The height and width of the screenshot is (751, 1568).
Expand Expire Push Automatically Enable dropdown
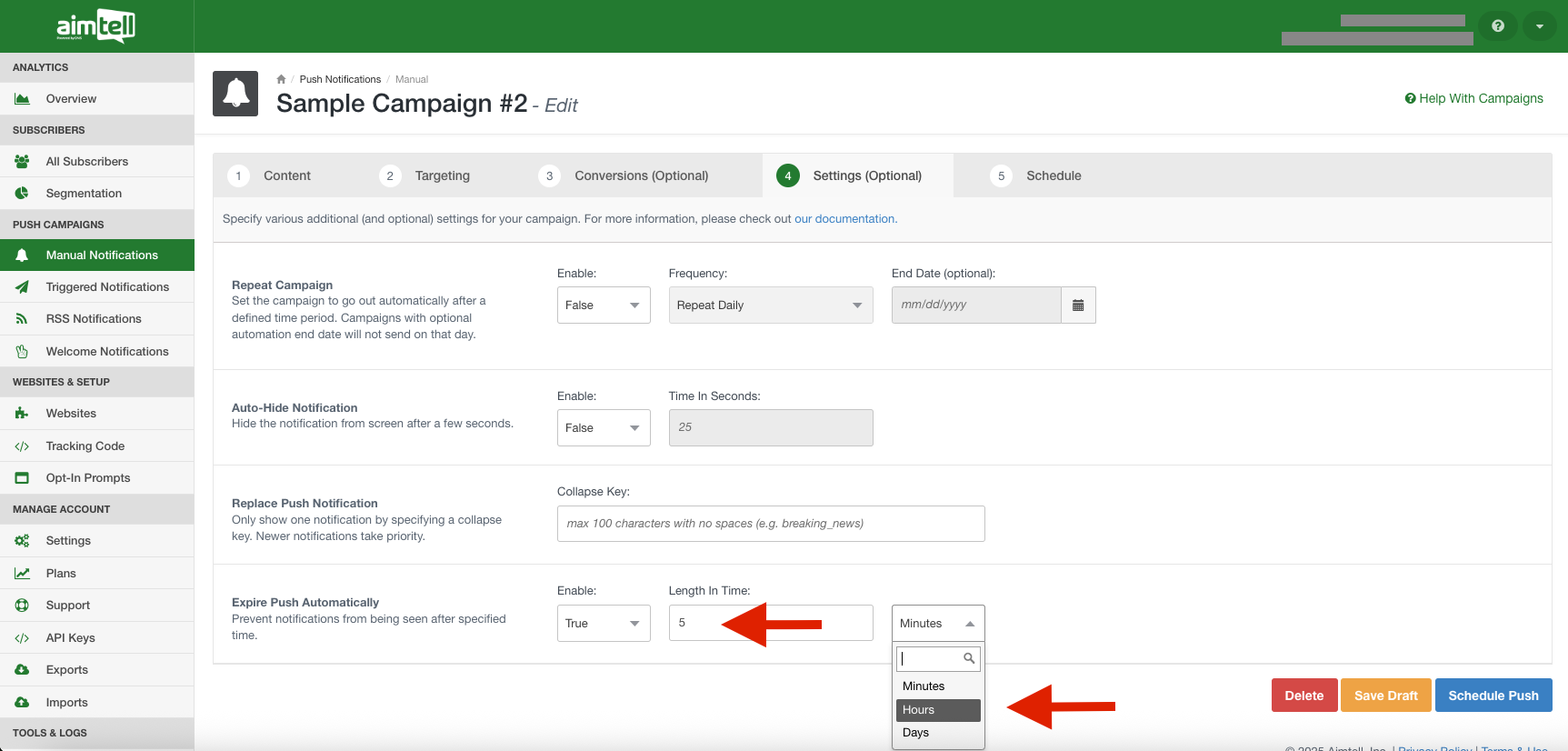click(x=603, y=624)
